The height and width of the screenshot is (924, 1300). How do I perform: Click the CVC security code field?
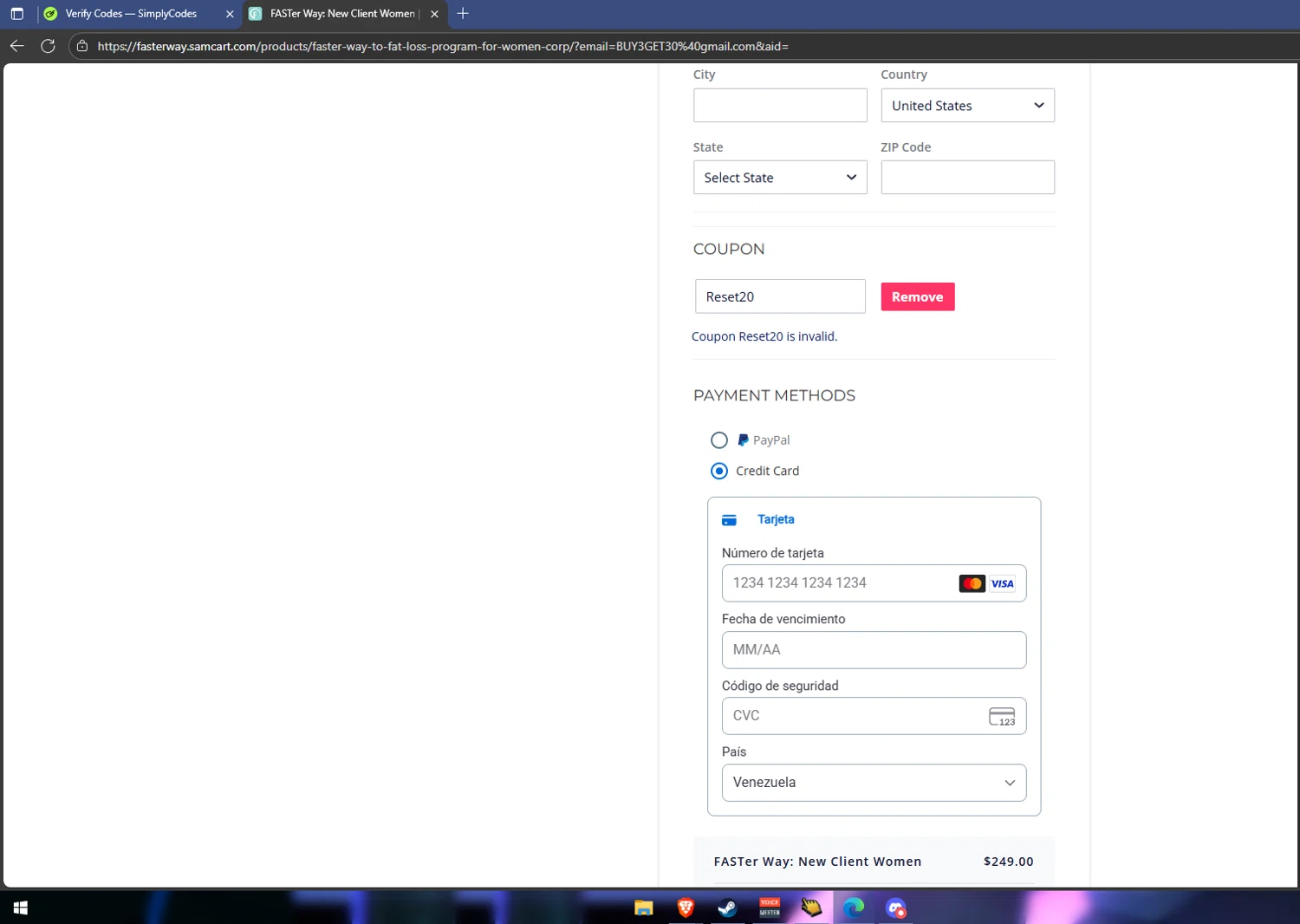(x=874, y=716)
